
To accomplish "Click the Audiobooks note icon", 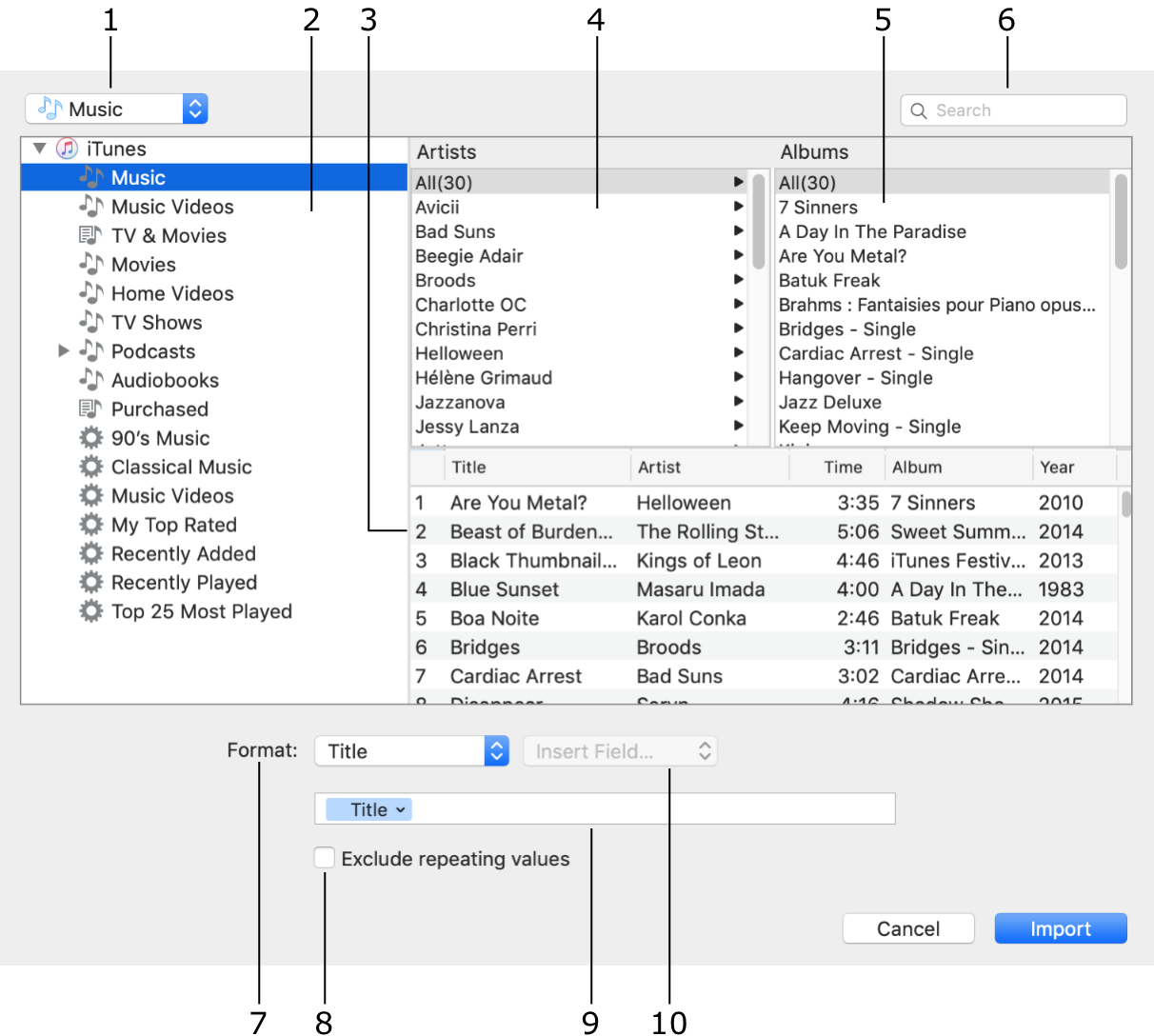I will tap(91, 379).
